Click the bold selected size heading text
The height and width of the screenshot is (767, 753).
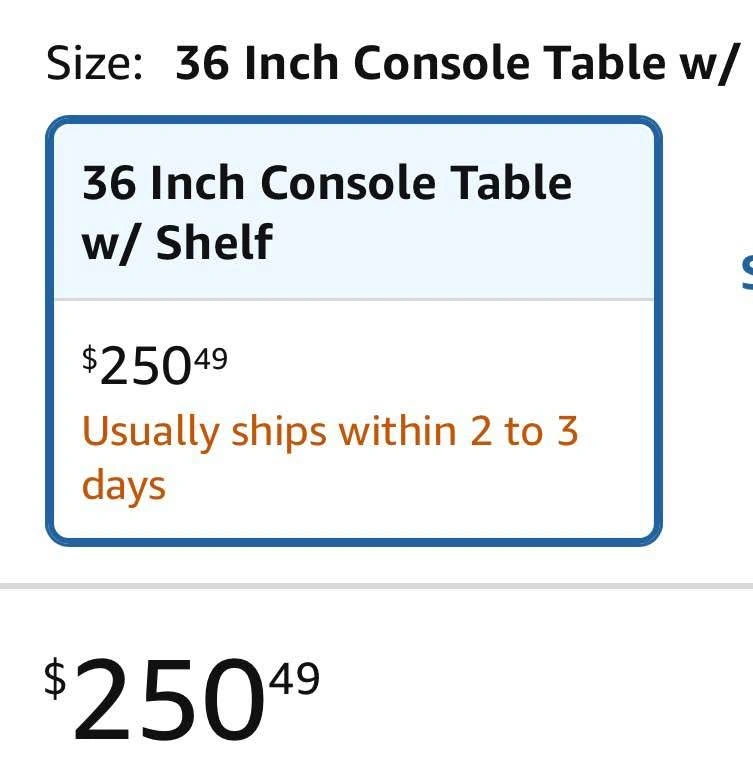coord(456,65)
